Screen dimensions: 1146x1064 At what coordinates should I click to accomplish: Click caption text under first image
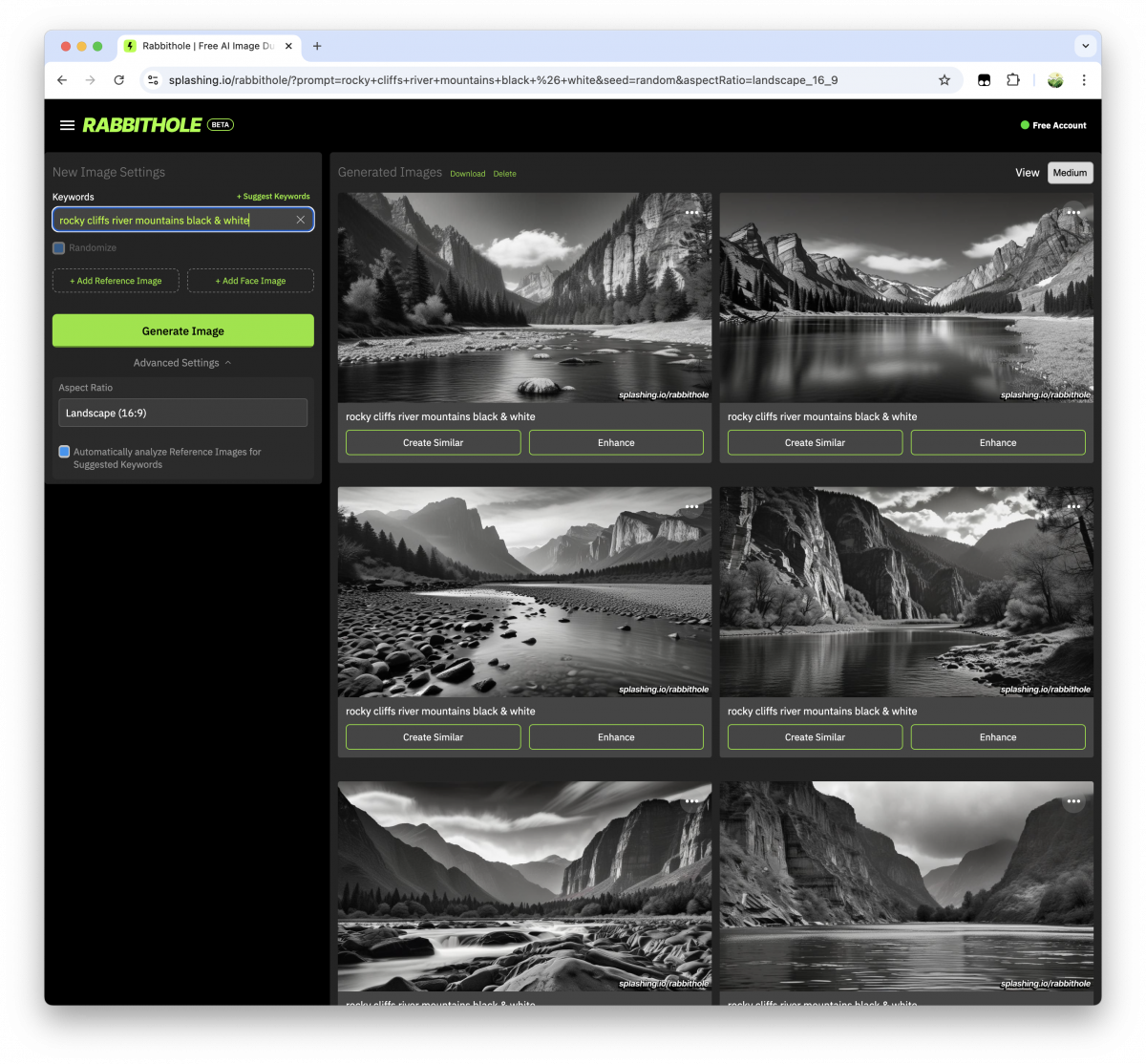[x=440, y=416]
